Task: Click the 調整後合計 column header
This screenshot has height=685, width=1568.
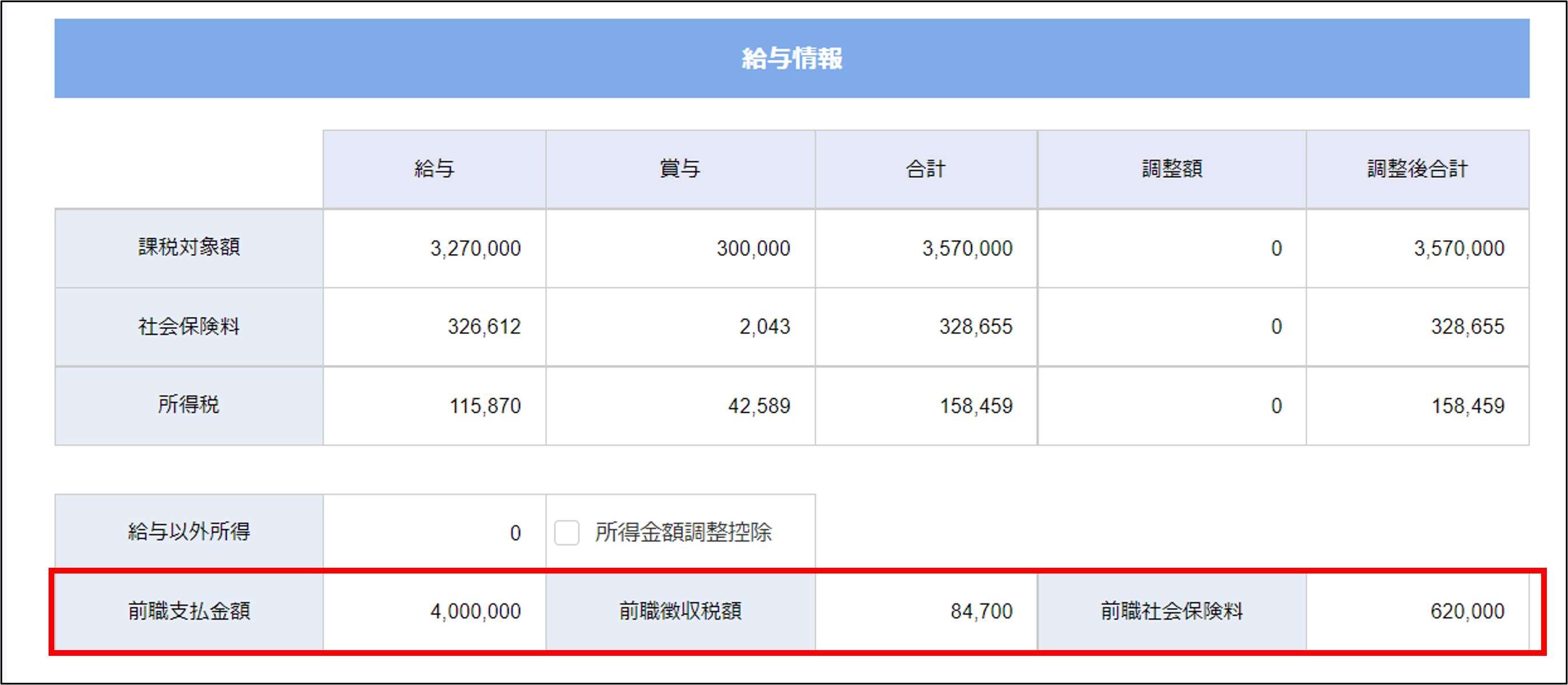Action: click(x=1417, y=169)
